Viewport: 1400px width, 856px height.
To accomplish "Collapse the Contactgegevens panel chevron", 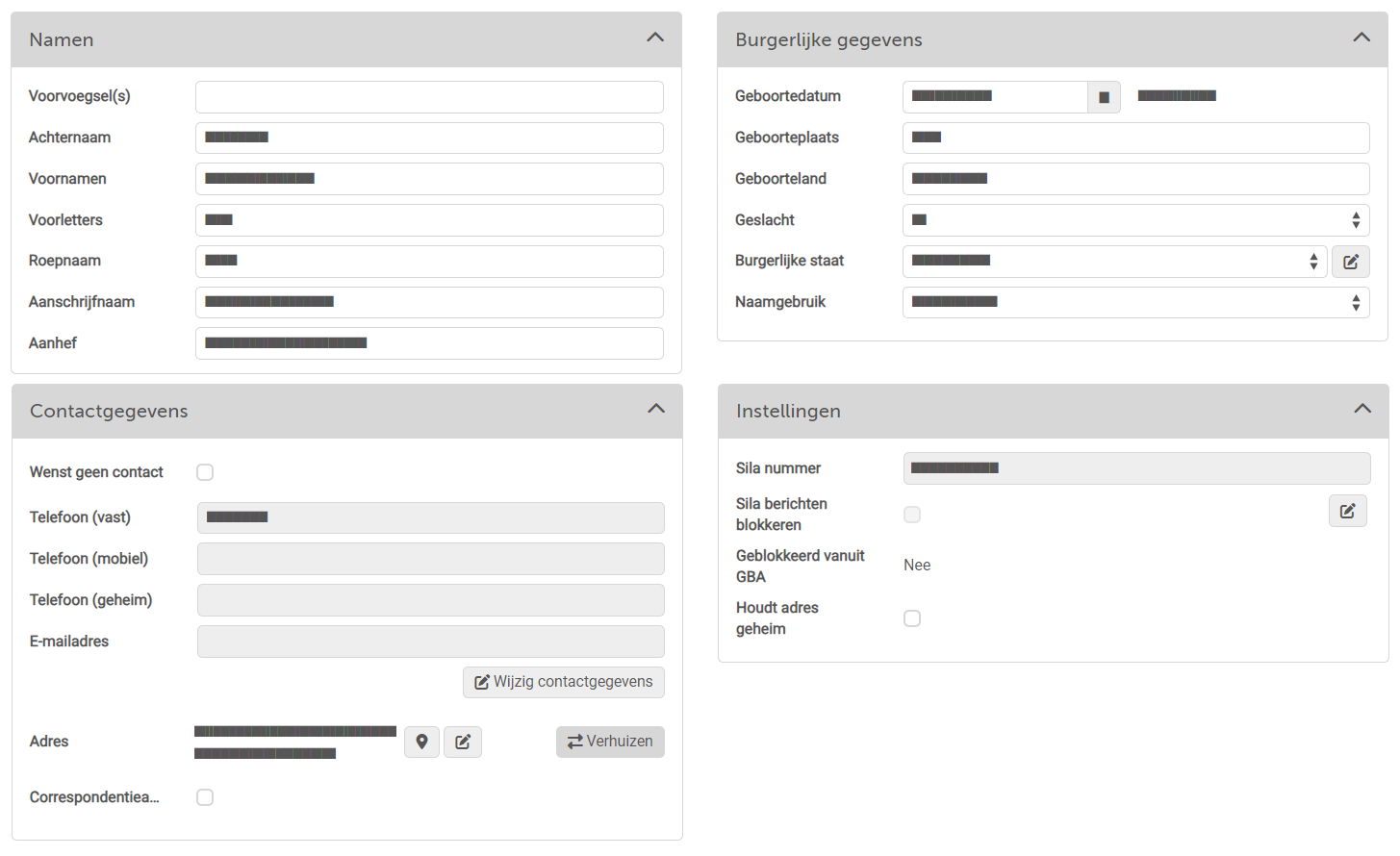I will 656,409.
